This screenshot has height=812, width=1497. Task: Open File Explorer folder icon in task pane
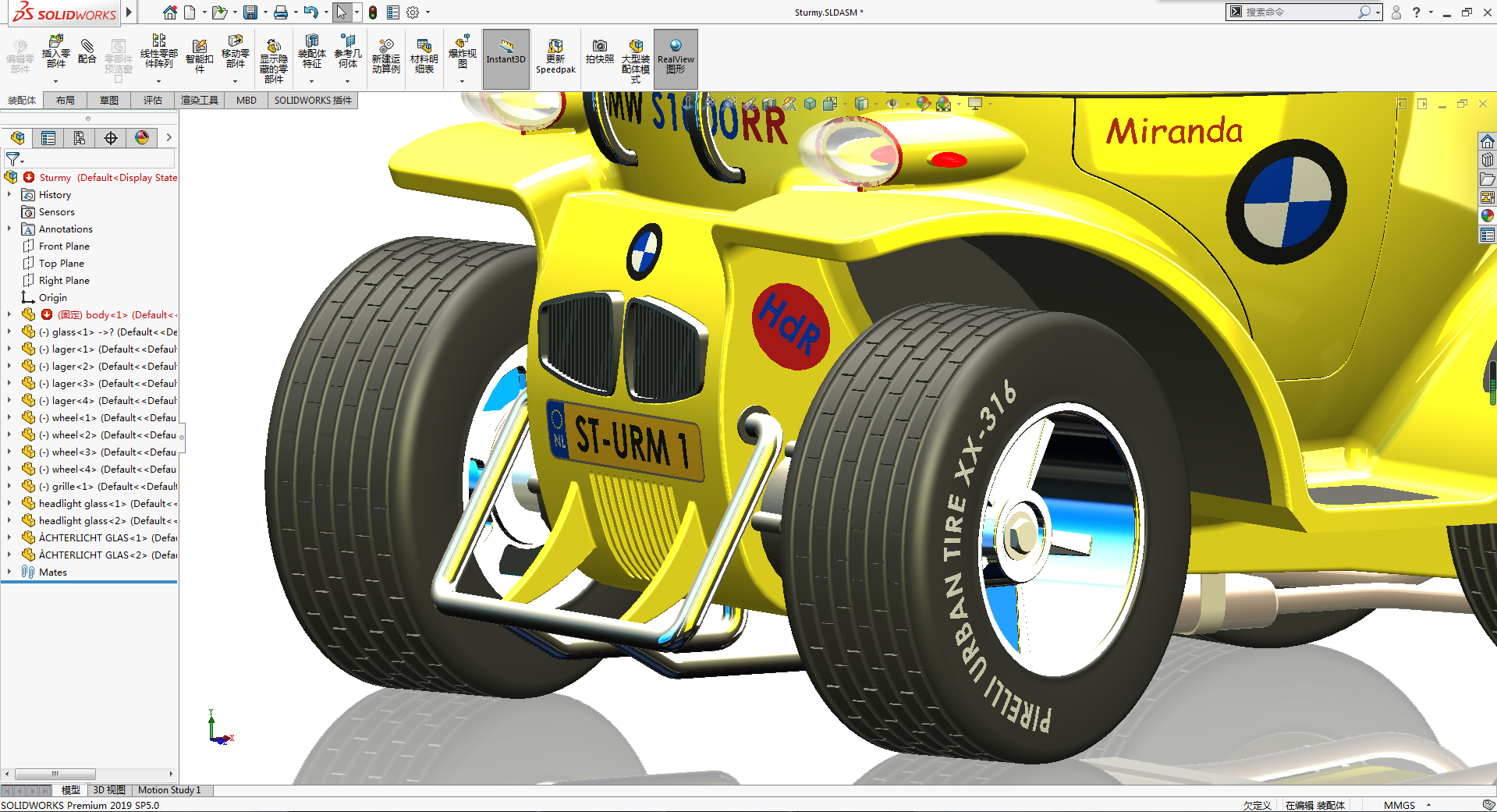click(1488, 179)
